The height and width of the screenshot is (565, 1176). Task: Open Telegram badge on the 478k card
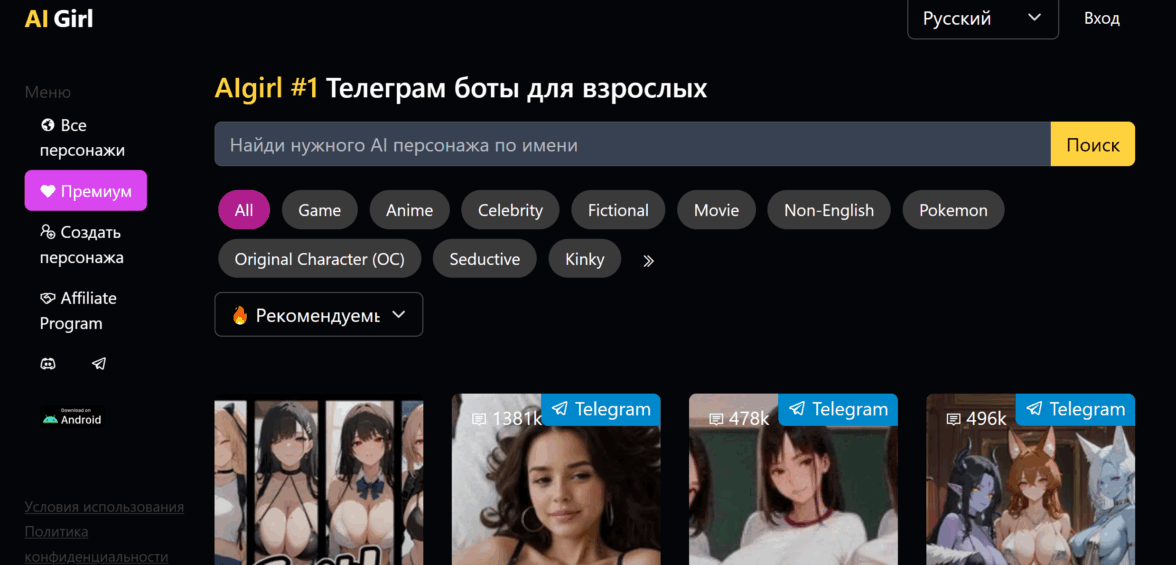(838, 409)
